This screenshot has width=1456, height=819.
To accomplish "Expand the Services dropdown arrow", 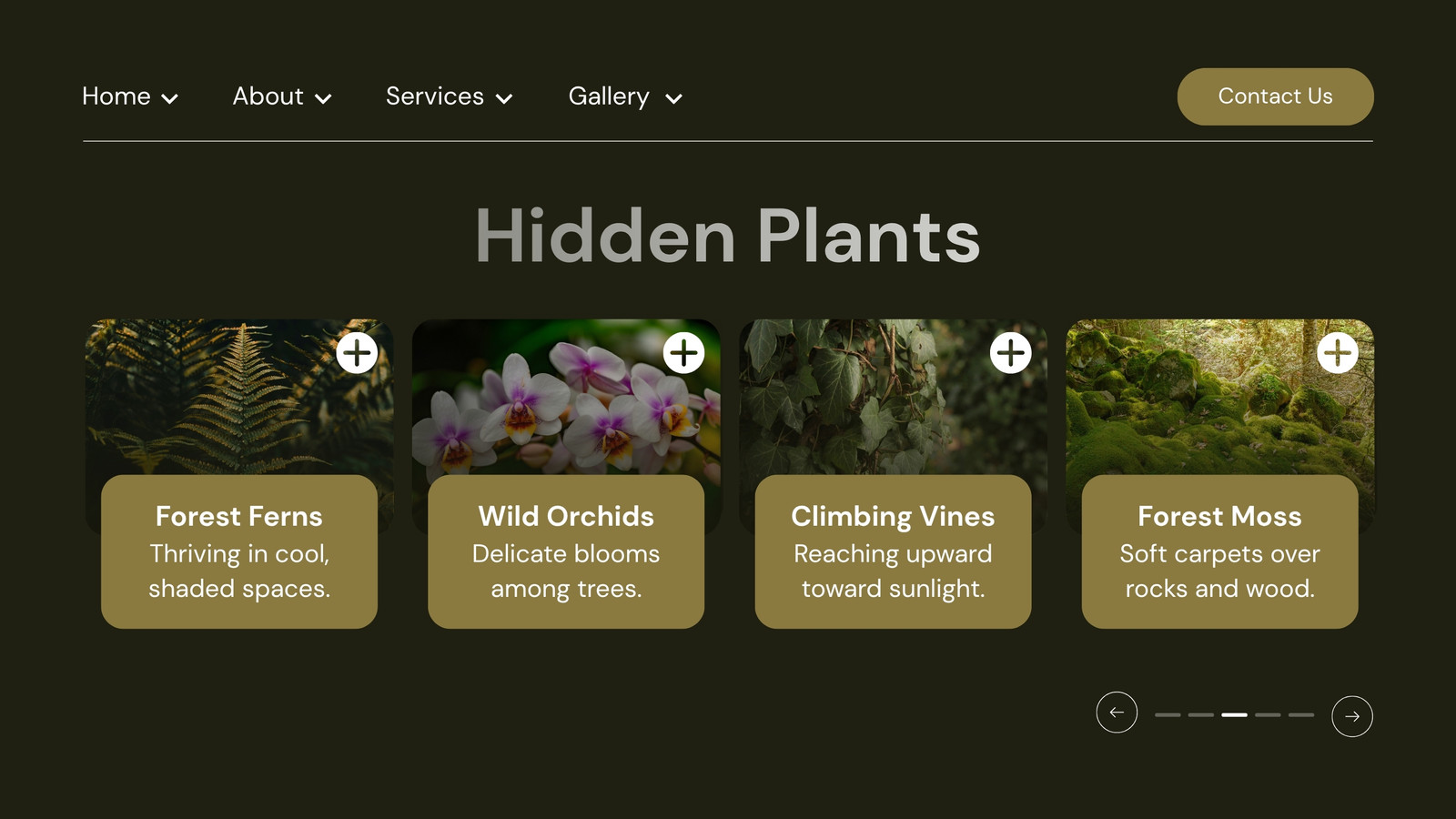I will (x=504, y=98).
